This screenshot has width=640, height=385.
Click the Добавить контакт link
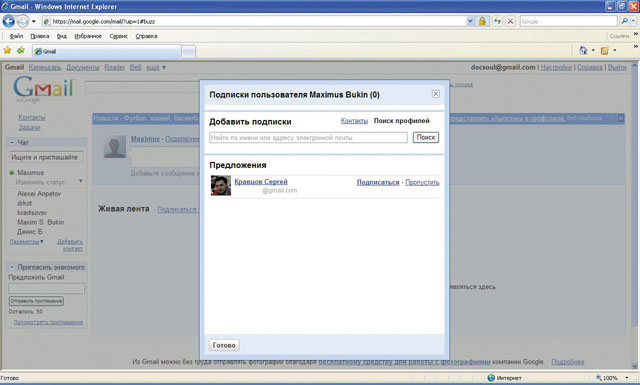coord(70,245)
